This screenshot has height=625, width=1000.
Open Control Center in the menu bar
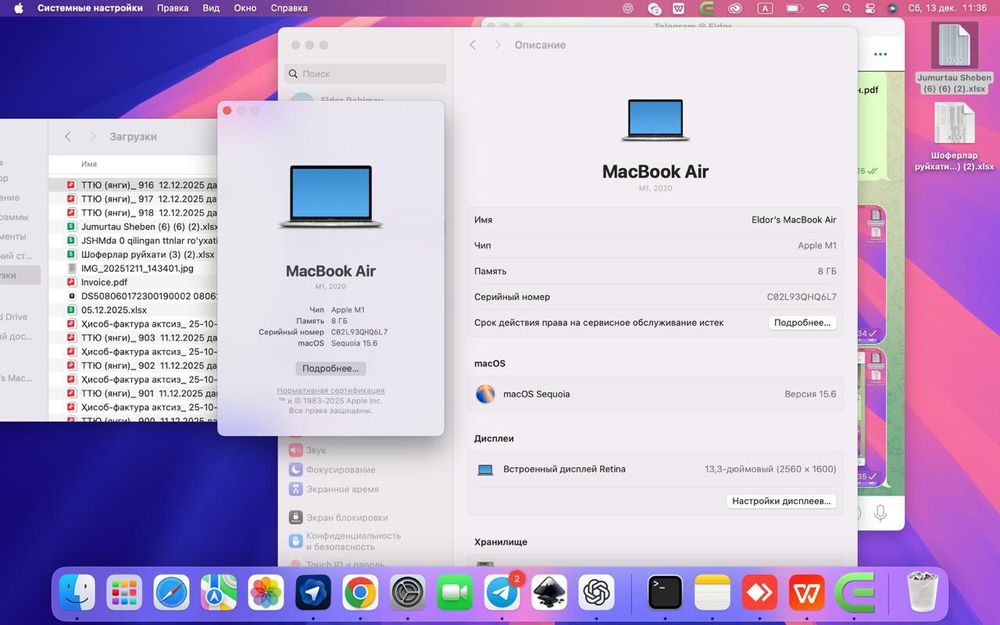pos(869,8)
